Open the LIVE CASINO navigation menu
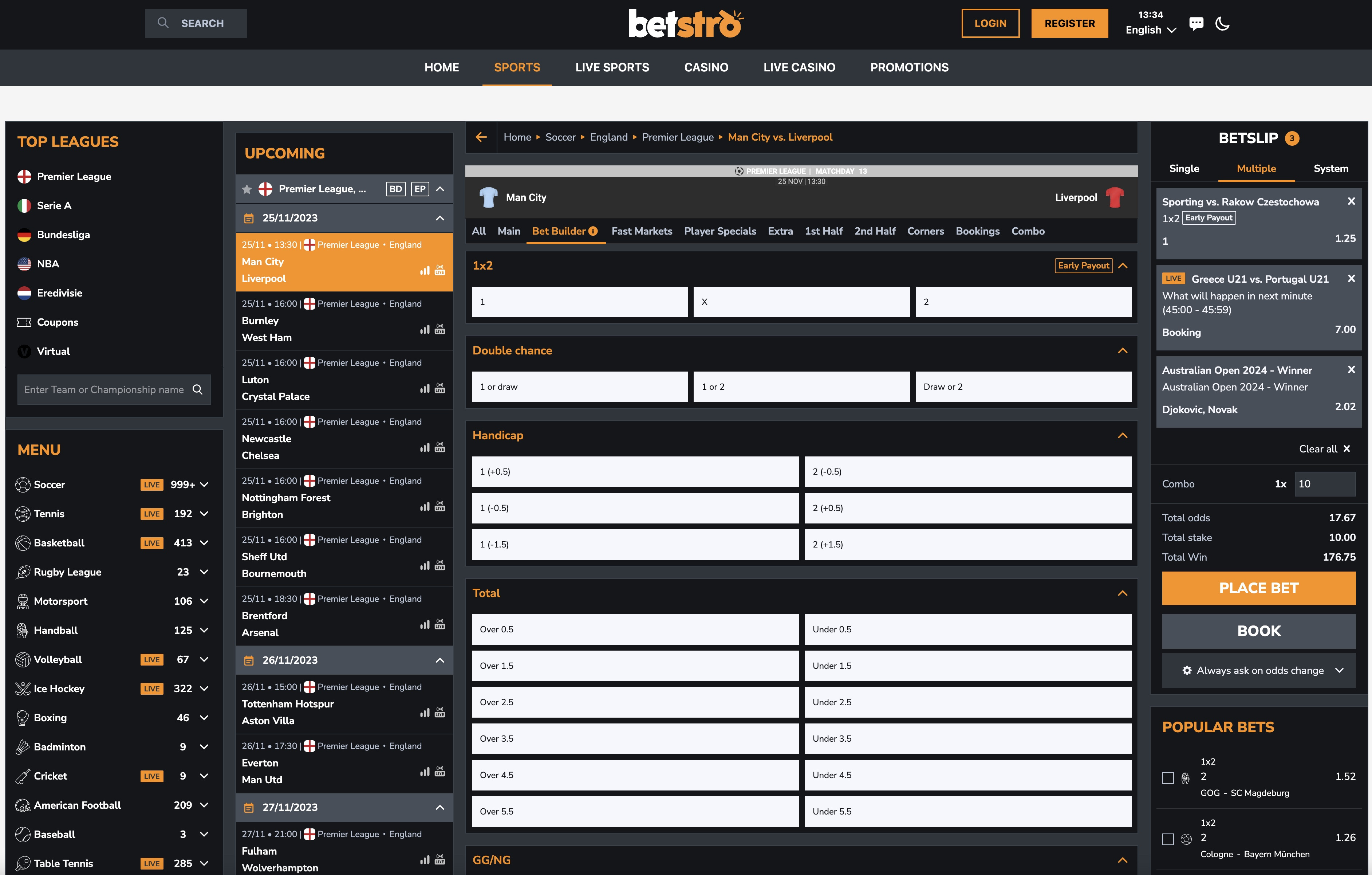 tap(799, 67)
